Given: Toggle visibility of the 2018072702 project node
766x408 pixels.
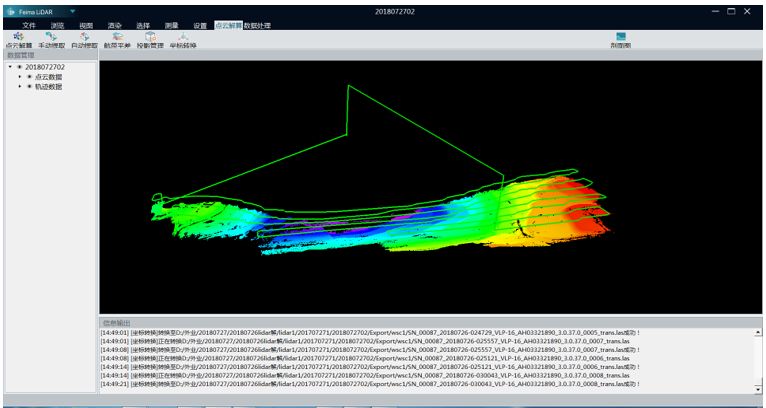Looking at the screenshot, I should click(x=19, y=67).
